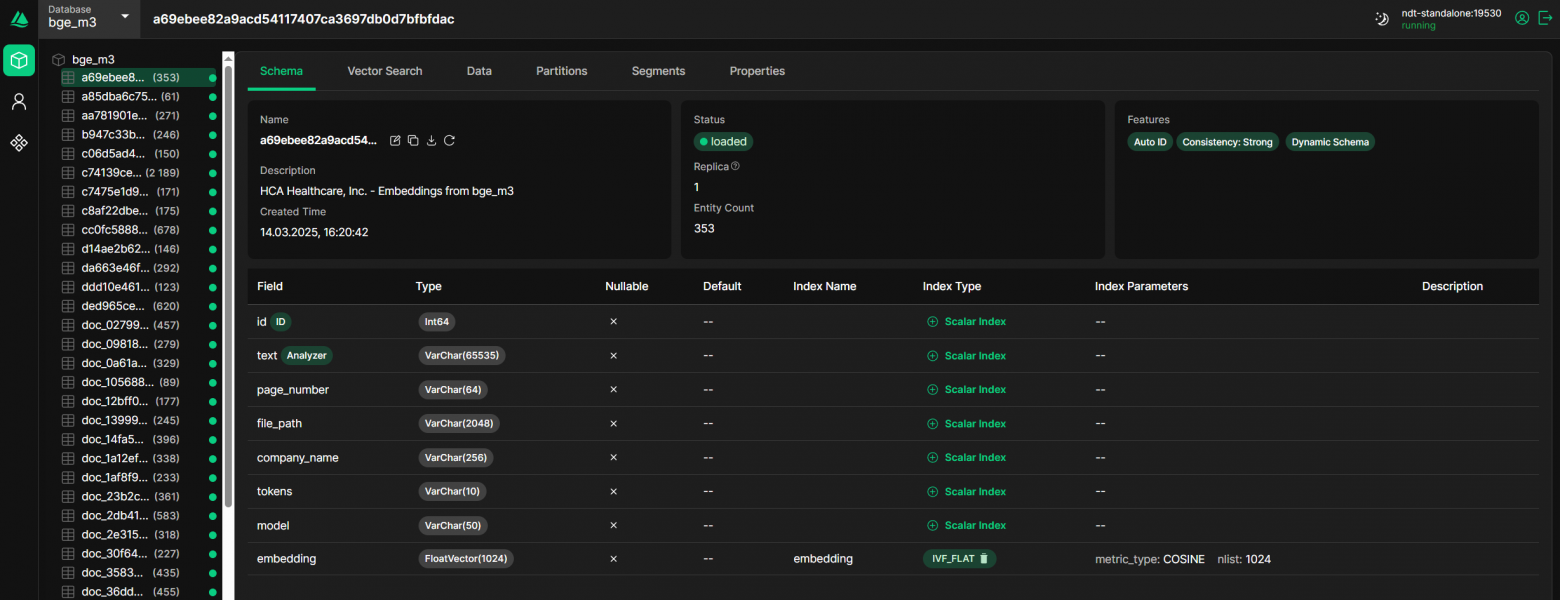Create Scalar Index for file_path field
The height and width of the screenshot is (600, 1560).
point(966,424)
